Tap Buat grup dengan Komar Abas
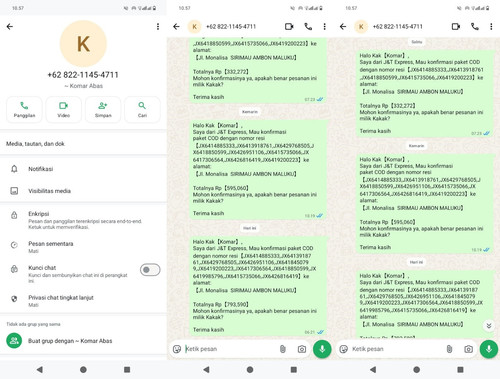Image resolution: width=500 pixels, height=379 pixels. click(x=83, y=341)
